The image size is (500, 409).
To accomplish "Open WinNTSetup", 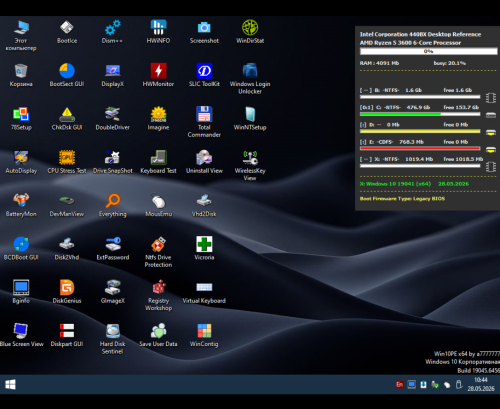I will pos(250,119).
